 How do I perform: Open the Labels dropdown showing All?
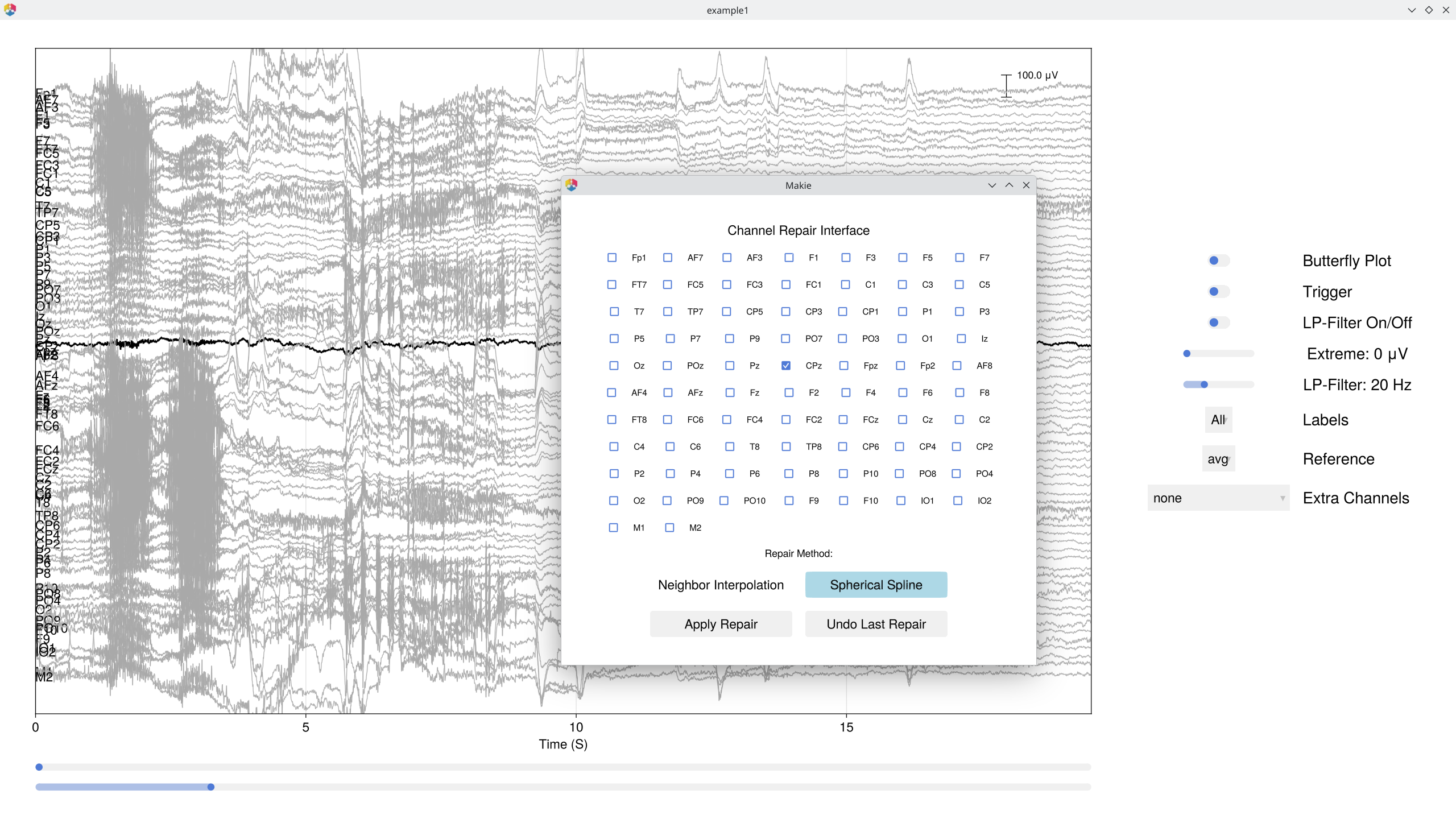[x=1218, y=420]
